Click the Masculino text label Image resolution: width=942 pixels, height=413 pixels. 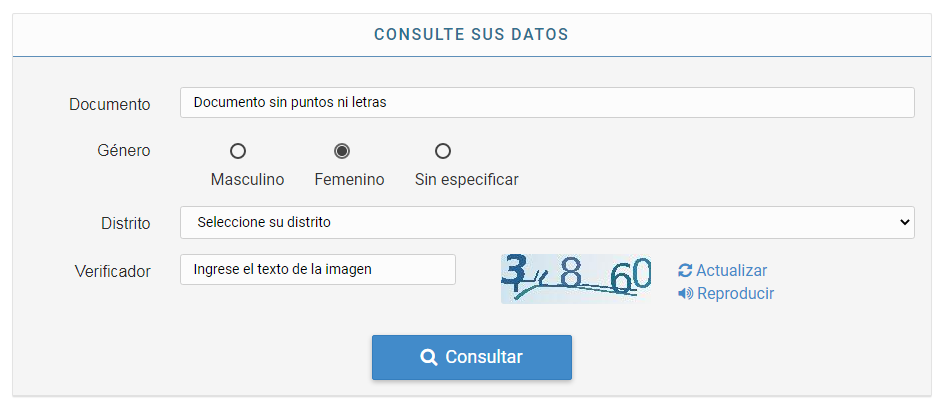pyautogui.click(x=247, y=180)
